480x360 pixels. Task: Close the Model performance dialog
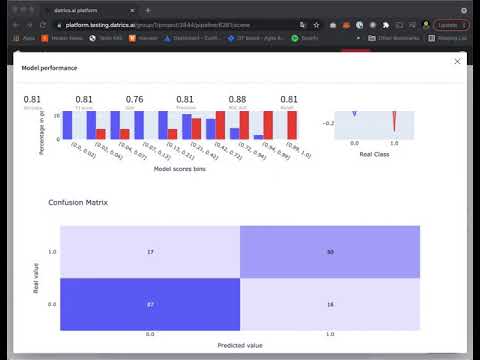click(457, 61)
